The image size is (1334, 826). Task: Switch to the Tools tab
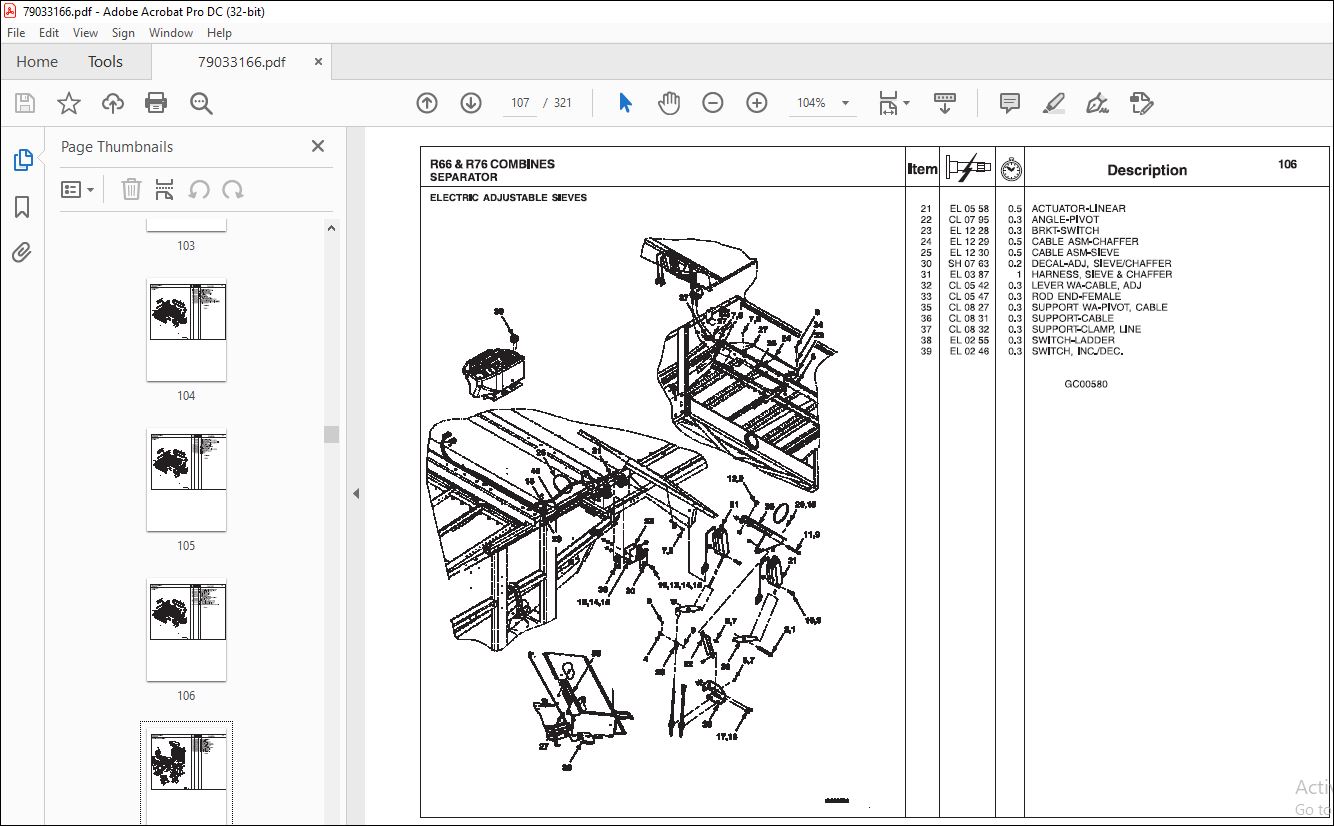click(x=105, y=62)
